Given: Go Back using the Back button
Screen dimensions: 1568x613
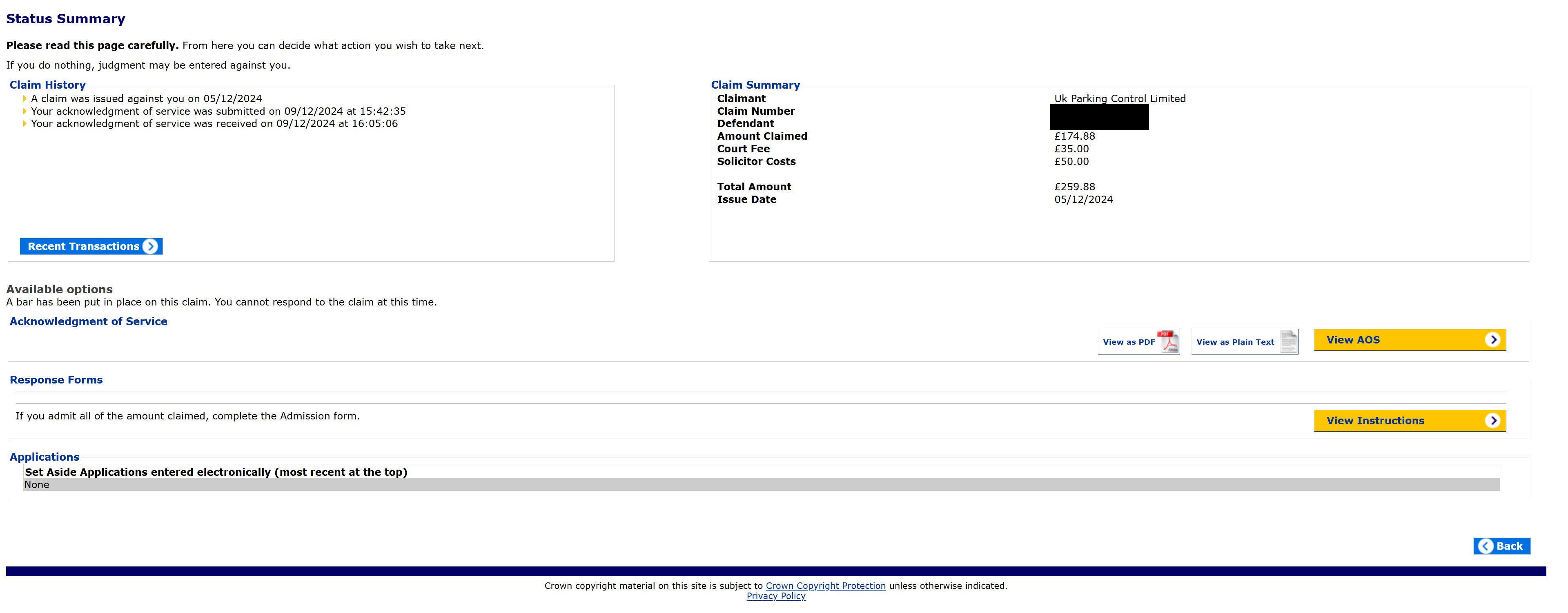Looking at the screenshot, I should (x=1509, y=546).
